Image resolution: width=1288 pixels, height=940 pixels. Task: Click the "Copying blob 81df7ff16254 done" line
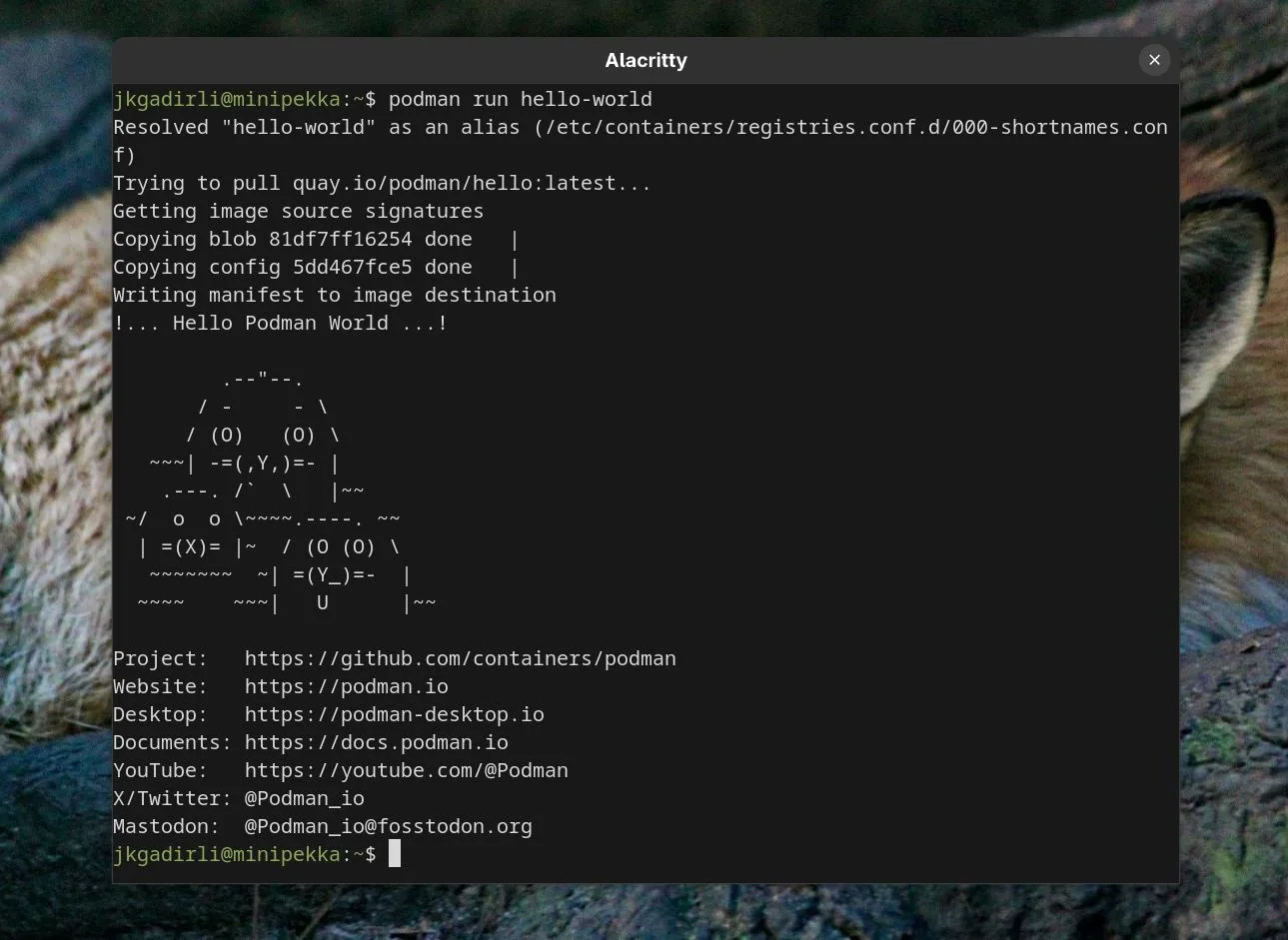click(x=292, y=239)
